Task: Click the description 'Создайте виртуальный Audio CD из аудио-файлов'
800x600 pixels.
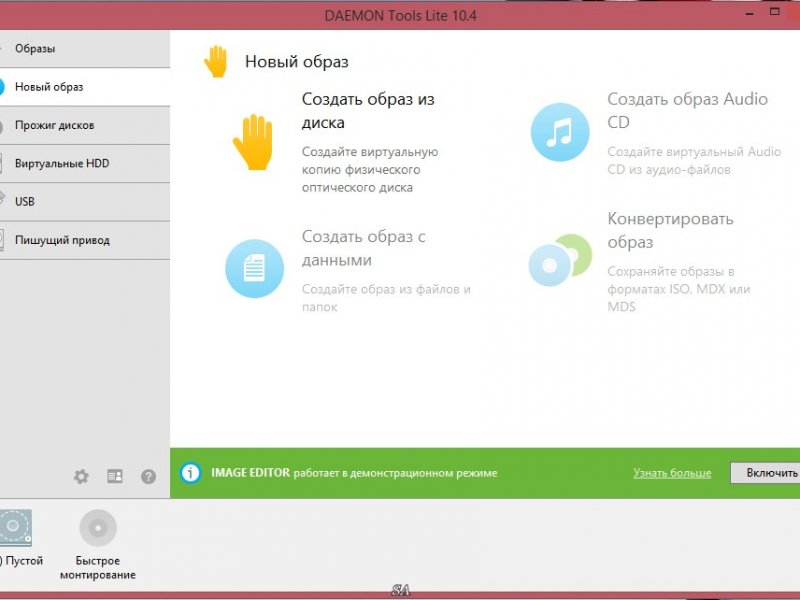Action: pos(694,160)
